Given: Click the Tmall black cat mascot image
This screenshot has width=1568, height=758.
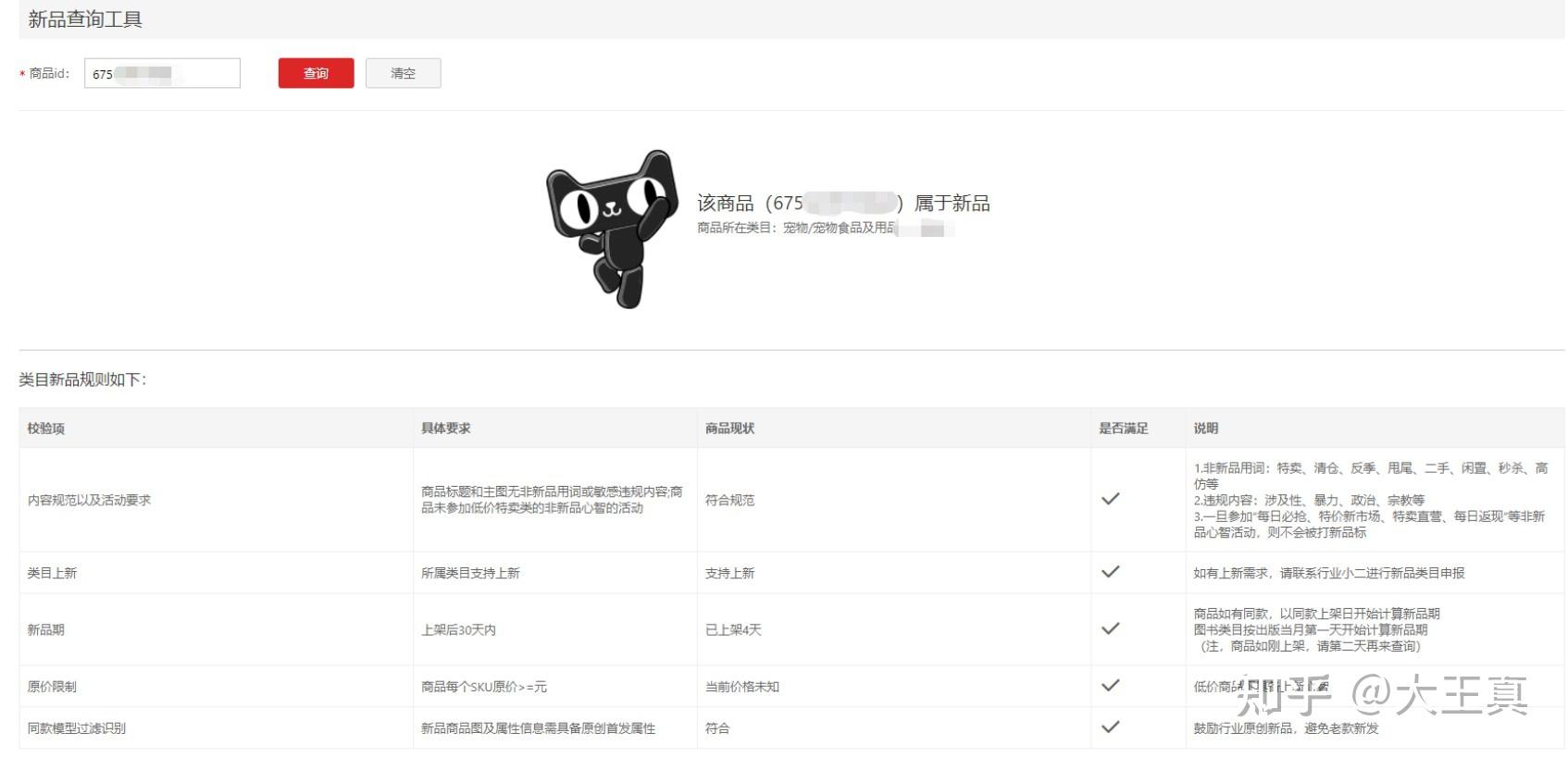Looking at the screenshot, I should (x=611, y=229).
